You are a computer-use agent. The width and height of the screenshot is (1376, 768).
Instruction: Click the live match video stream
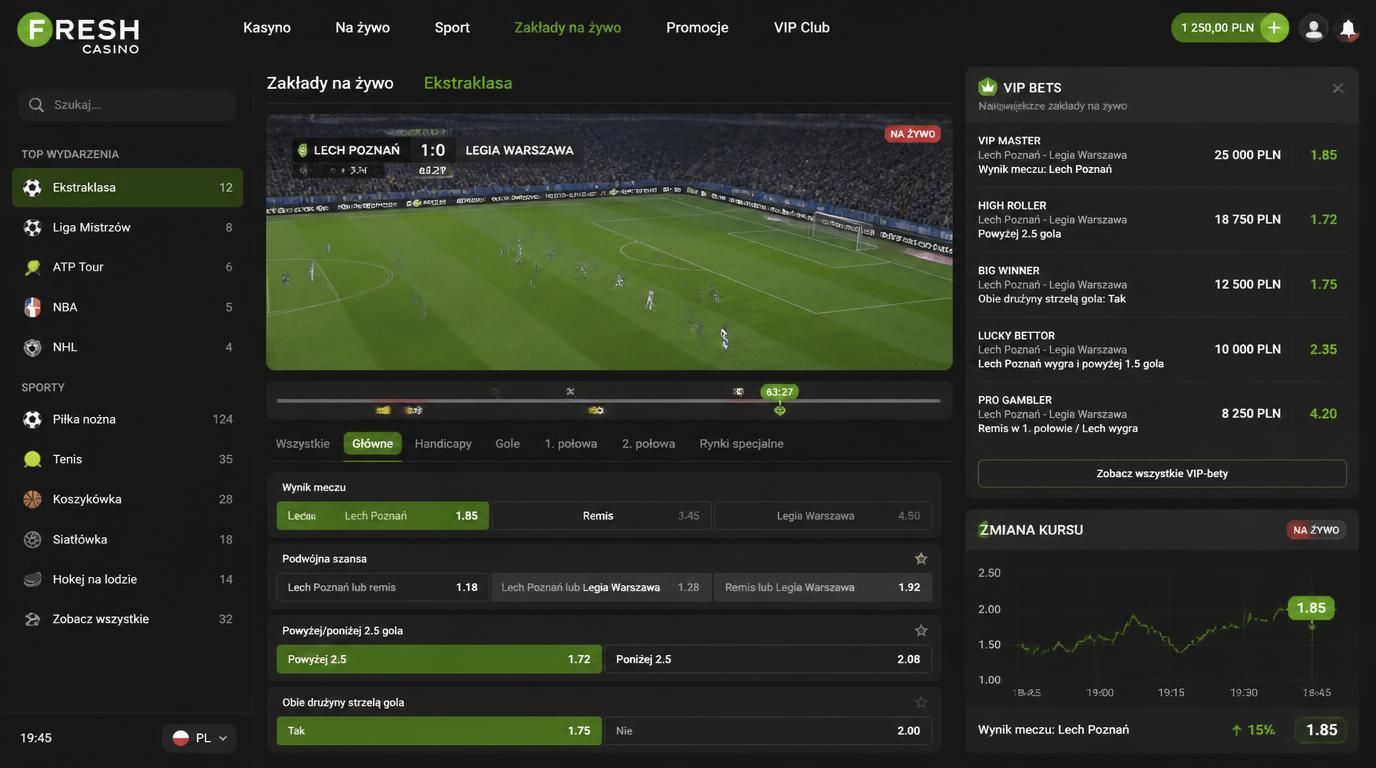pos(609,242)
